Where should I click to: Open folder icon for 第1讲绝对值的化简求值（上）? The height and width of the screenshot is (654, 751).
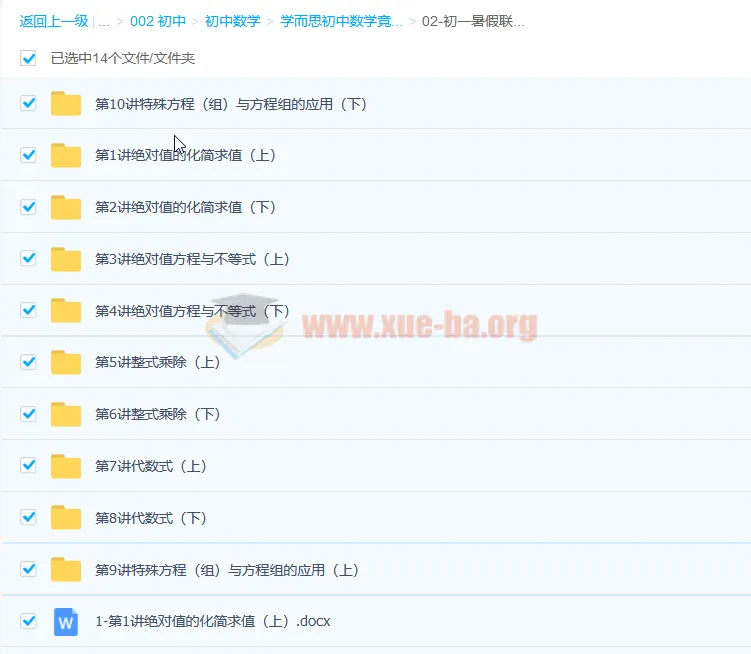66,155
